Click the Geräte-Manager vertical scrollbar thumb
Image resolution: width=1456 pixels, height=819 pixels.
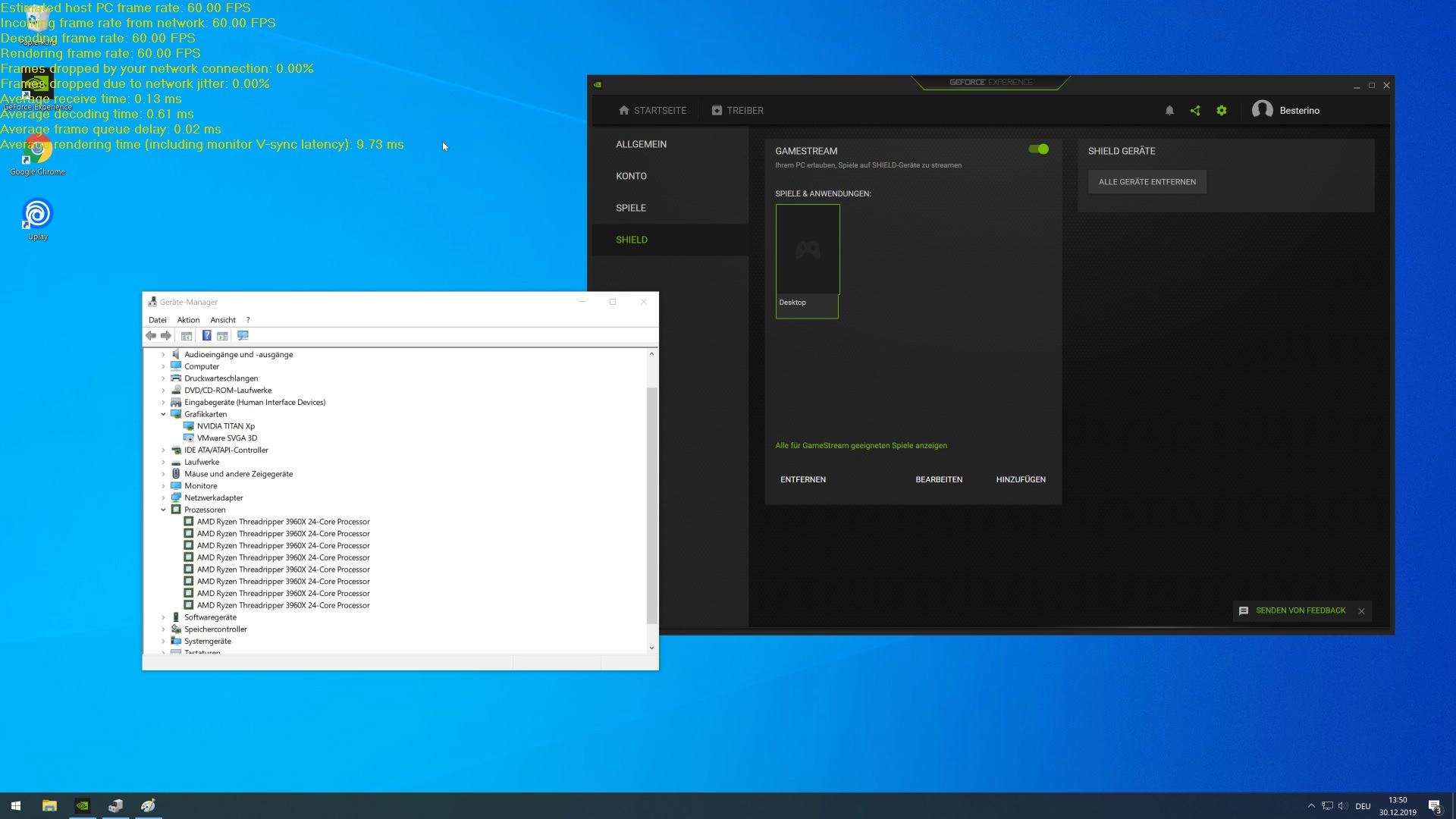pos(651,505)
